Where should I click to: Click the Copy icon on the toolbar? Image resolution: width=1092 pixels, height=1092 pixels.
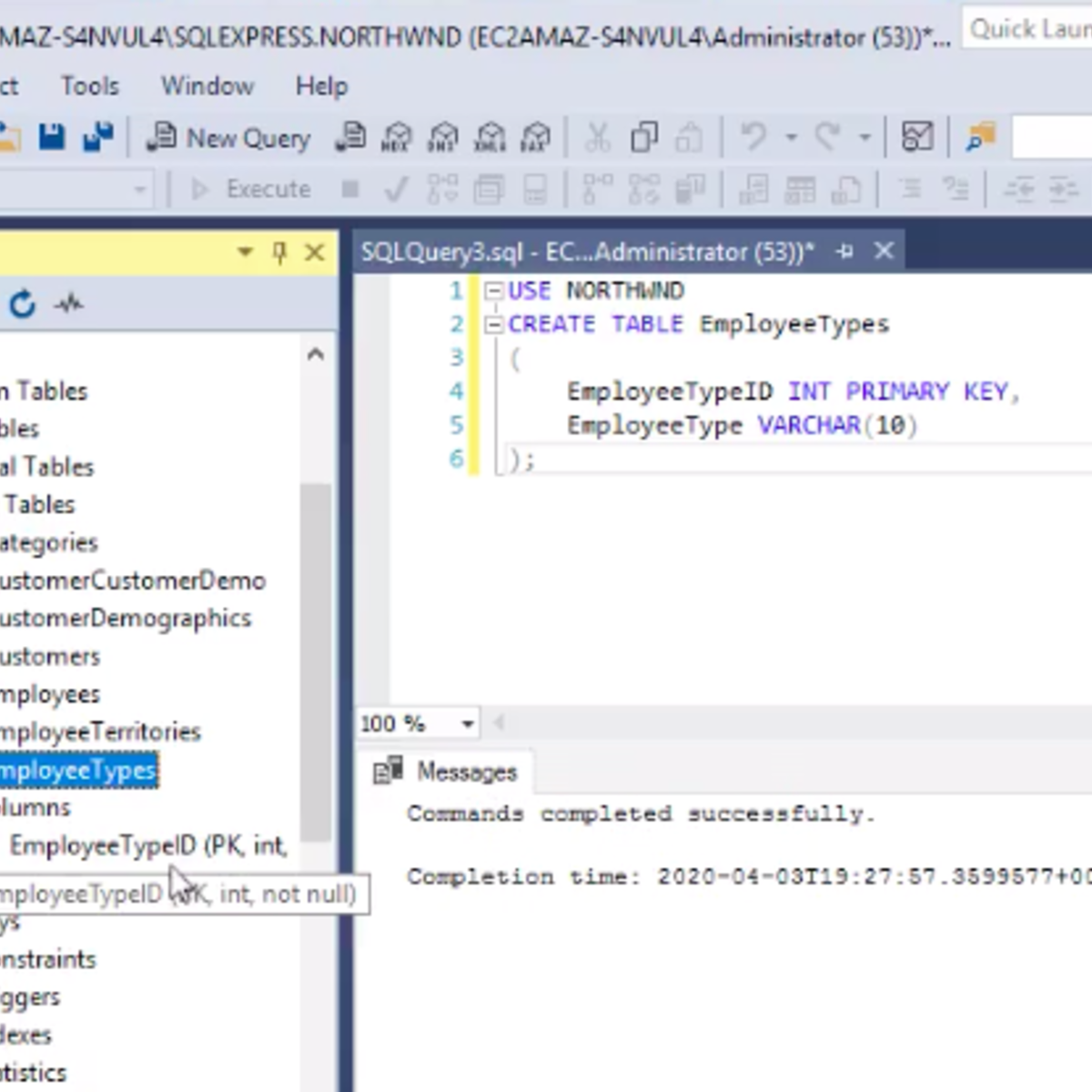pos(644,136)
